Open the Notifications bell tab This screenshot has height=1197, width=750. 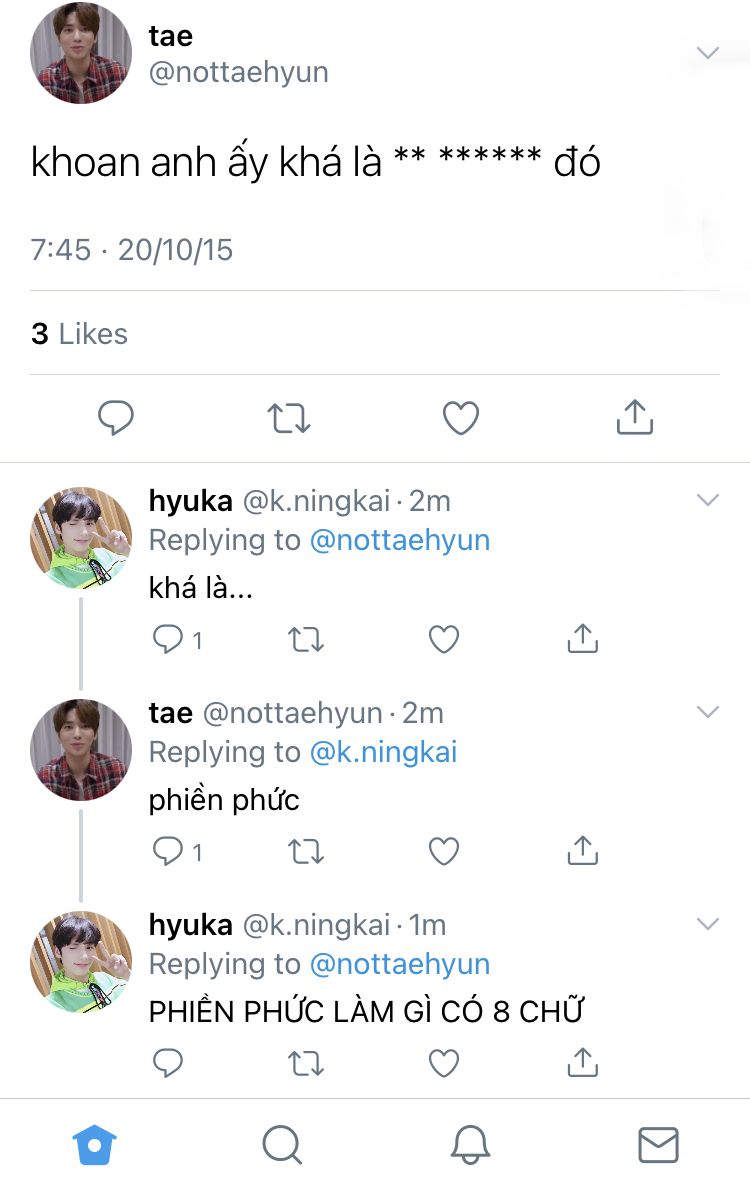click(470, 1145)
